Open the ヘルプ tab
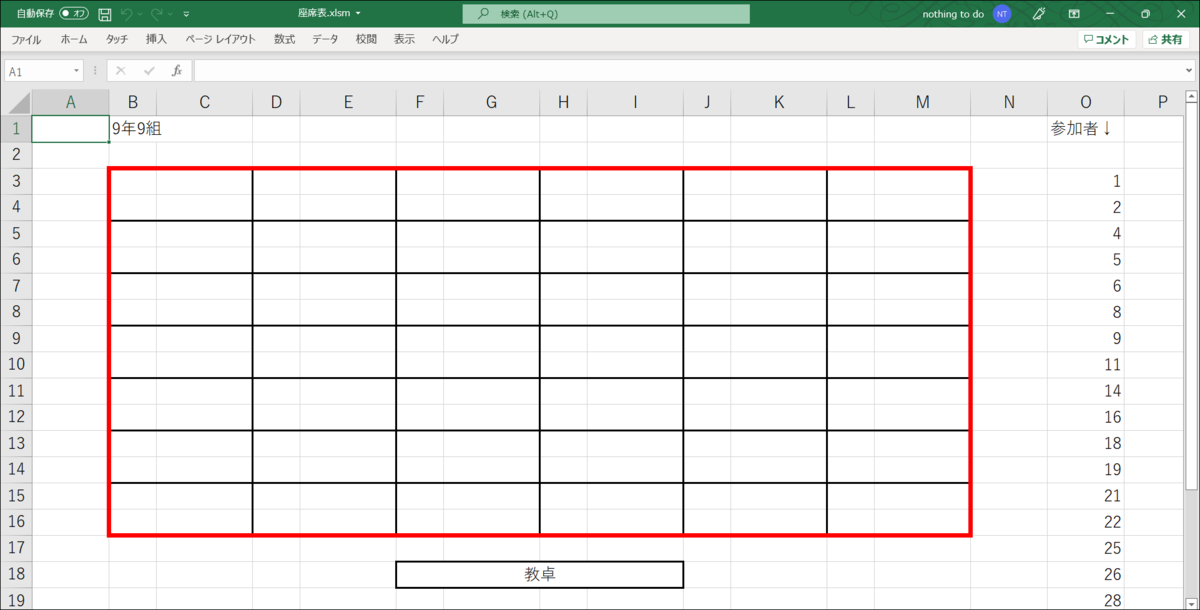Image resolution: width=1200 pixels, height=610 pixels. (445, 39)
